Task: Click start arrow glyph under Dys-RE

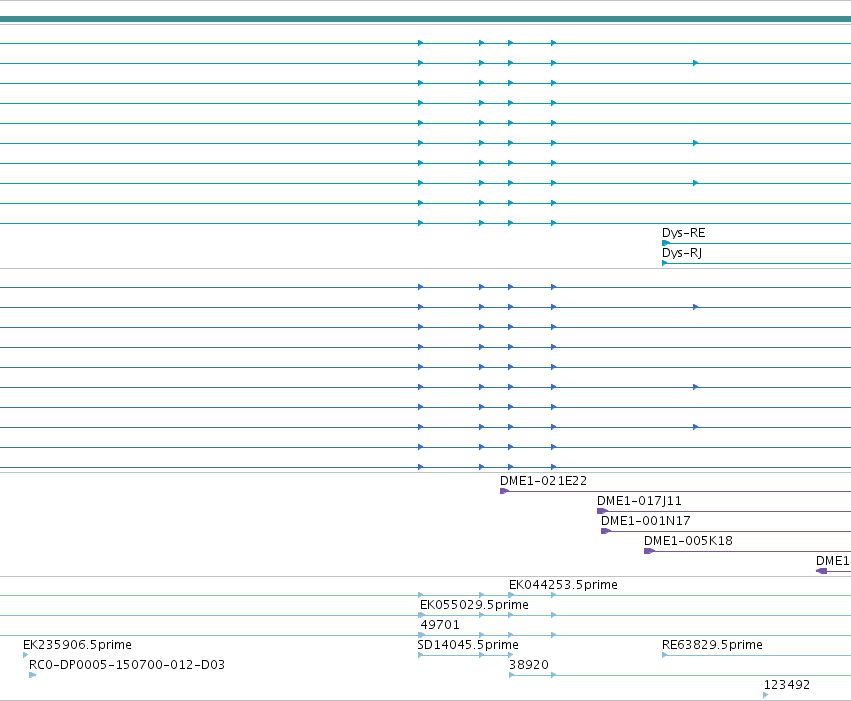Action: [x=665, y=243]
